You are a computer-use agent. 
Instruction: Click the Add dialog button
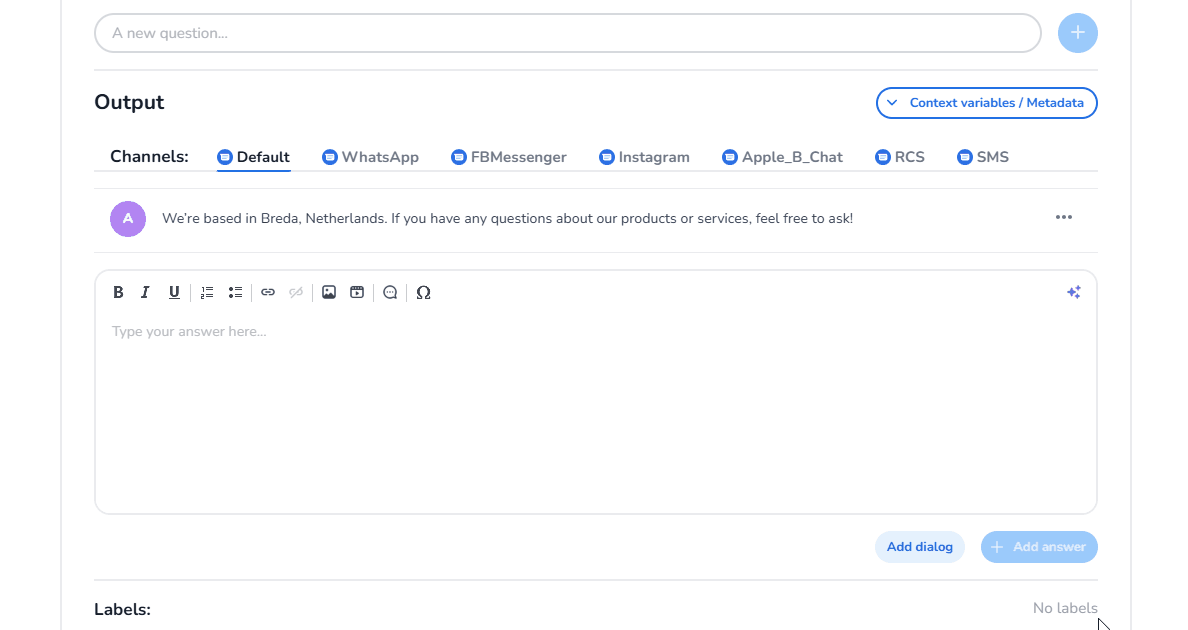pyautogui.click(x=919, y=547)
